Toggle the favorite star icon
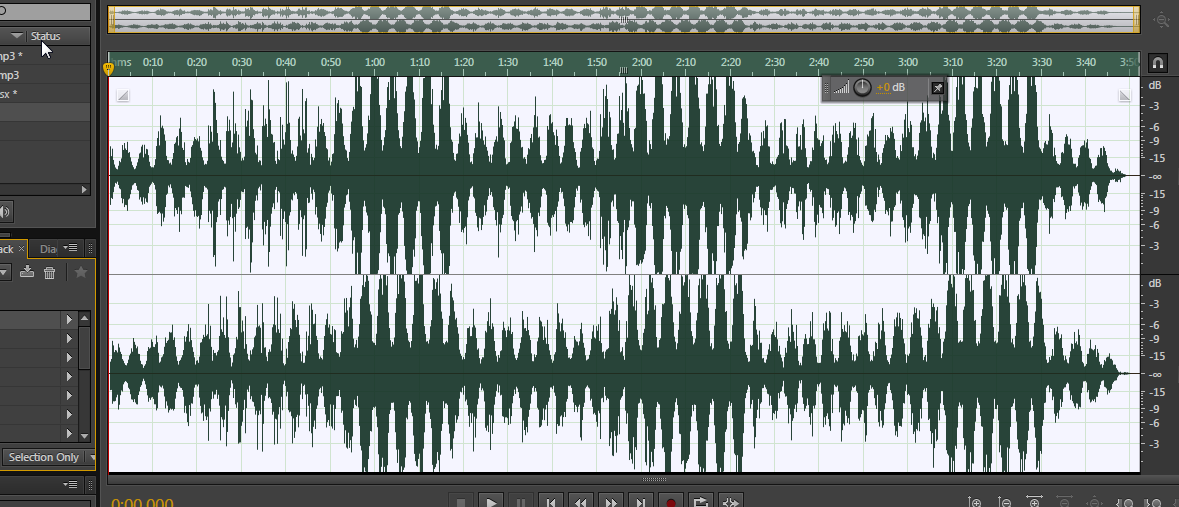1179x507 pixels. [81, 272]
